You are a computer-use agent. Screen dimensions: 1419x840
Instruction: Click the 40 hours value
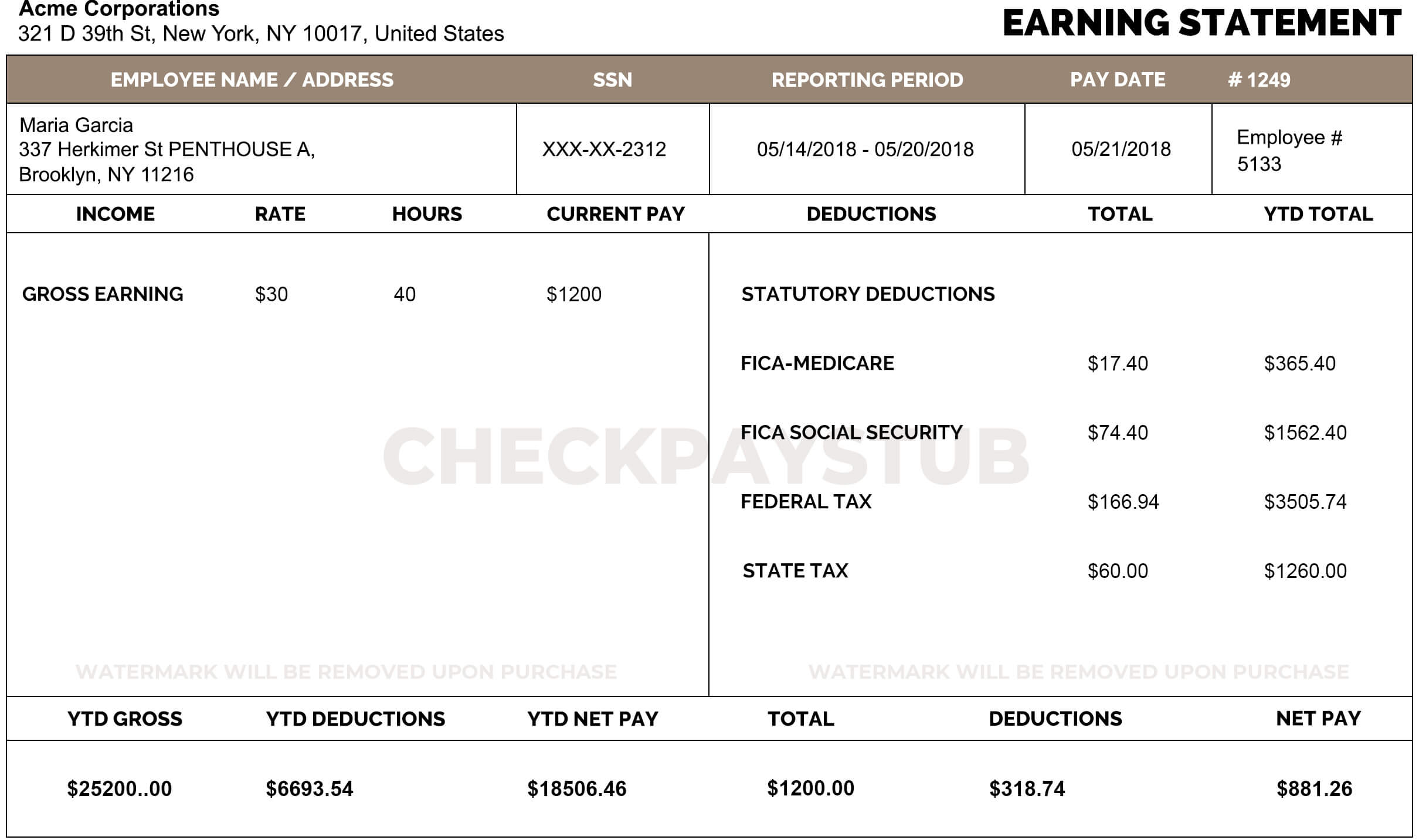click(405, 294)
